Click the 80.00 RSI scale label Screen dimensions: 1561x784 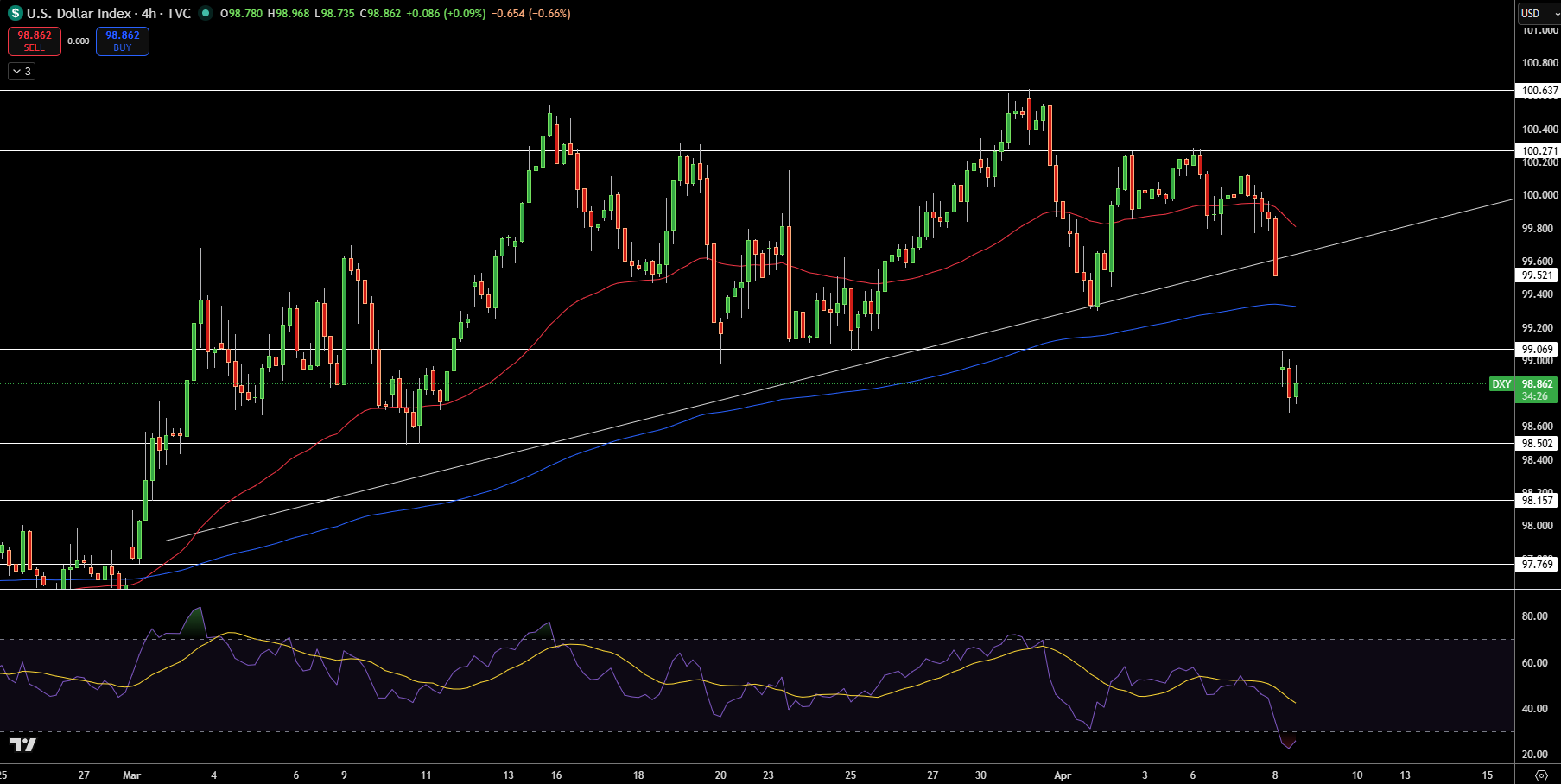click(1535, 616)
